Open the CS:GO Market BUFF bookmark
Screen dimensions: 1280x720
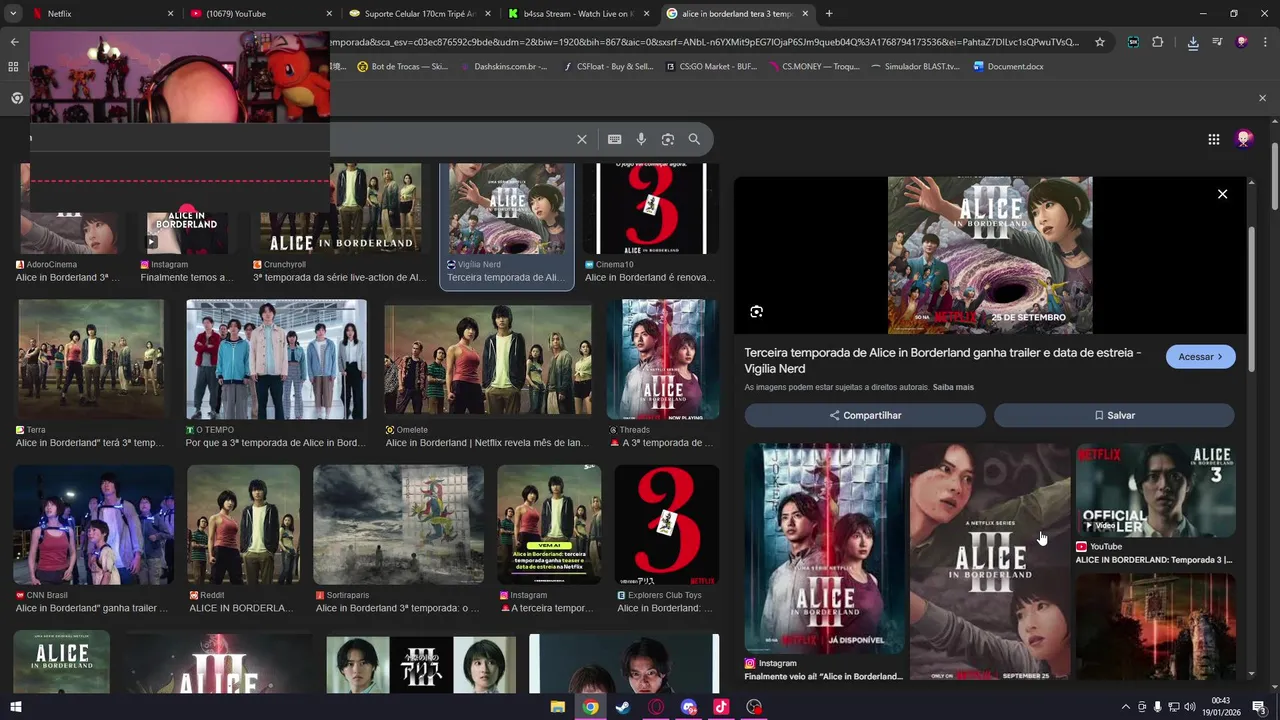[712, 66]
